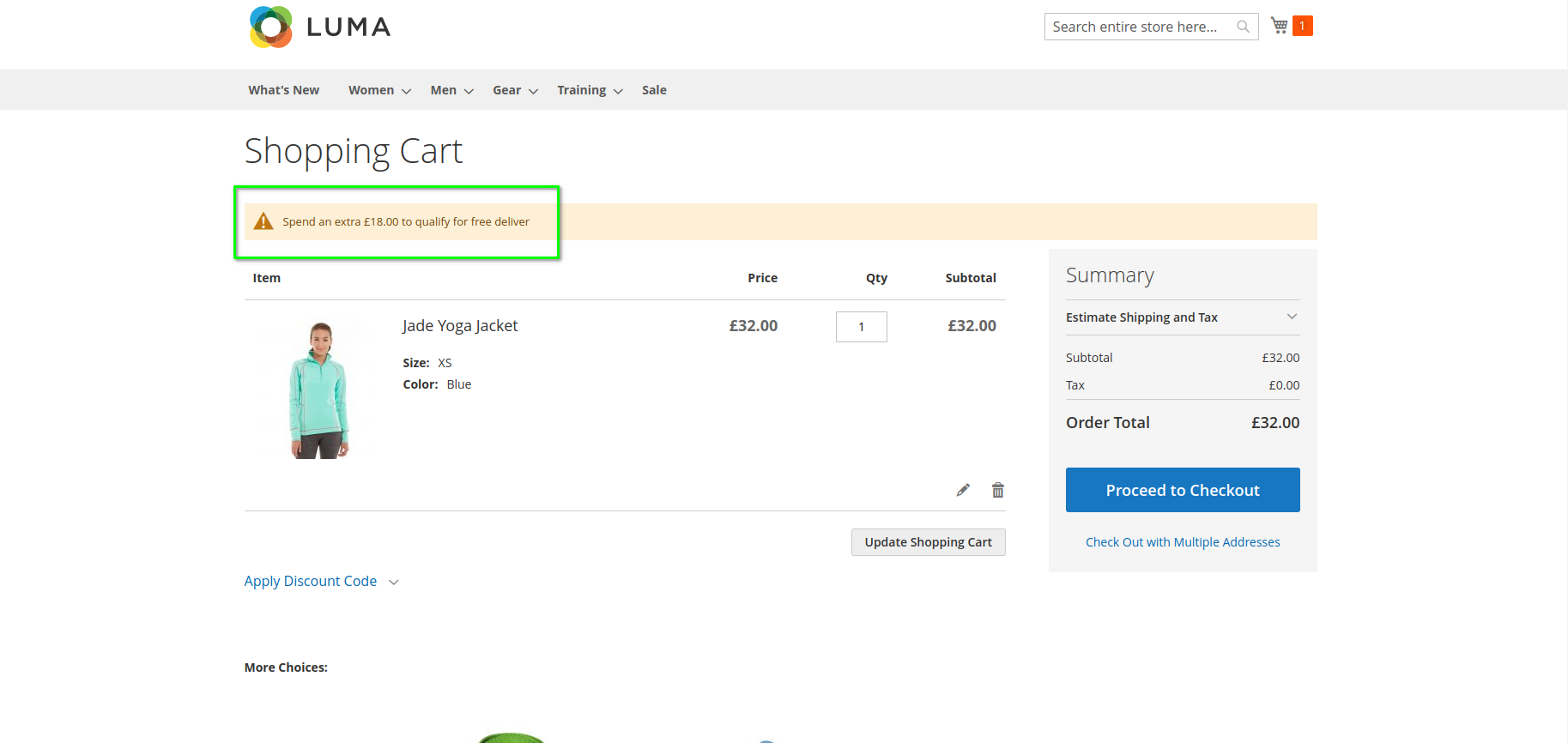The width and height of the screenshot is (1568, 743).
Task: Expand the Men menu
Action: 451,90
